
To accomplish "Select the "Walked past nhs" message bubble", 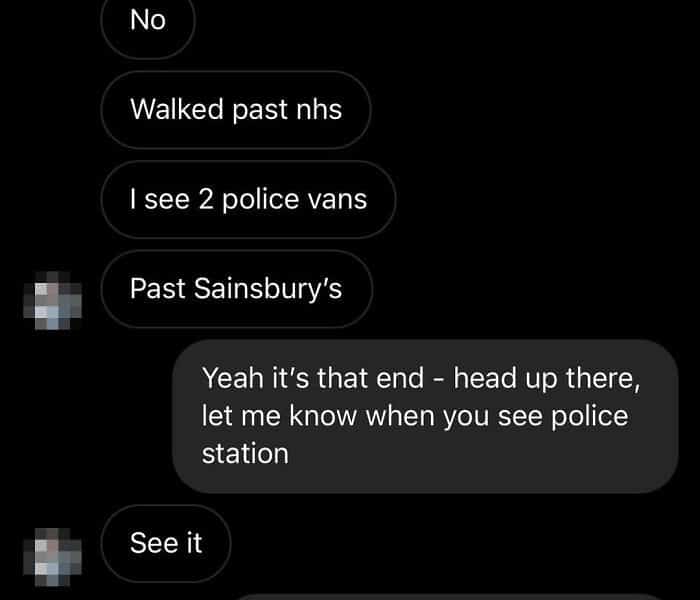I will pos(236,110).
